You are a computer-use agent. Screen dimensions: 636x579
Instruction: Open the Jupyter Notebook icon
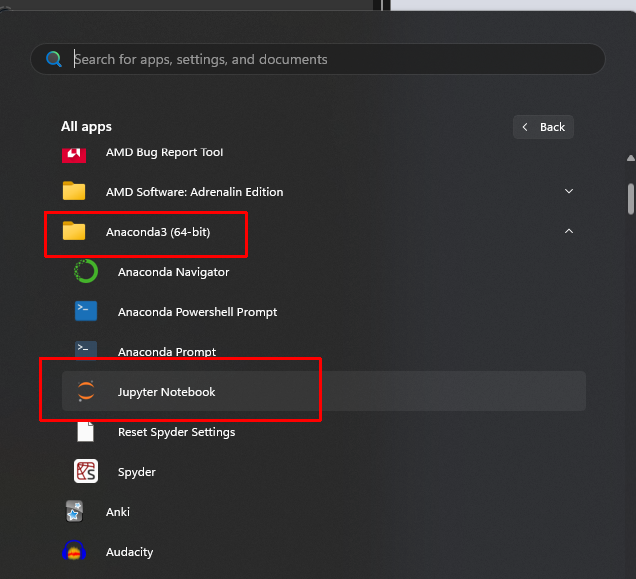click(86, 391)
